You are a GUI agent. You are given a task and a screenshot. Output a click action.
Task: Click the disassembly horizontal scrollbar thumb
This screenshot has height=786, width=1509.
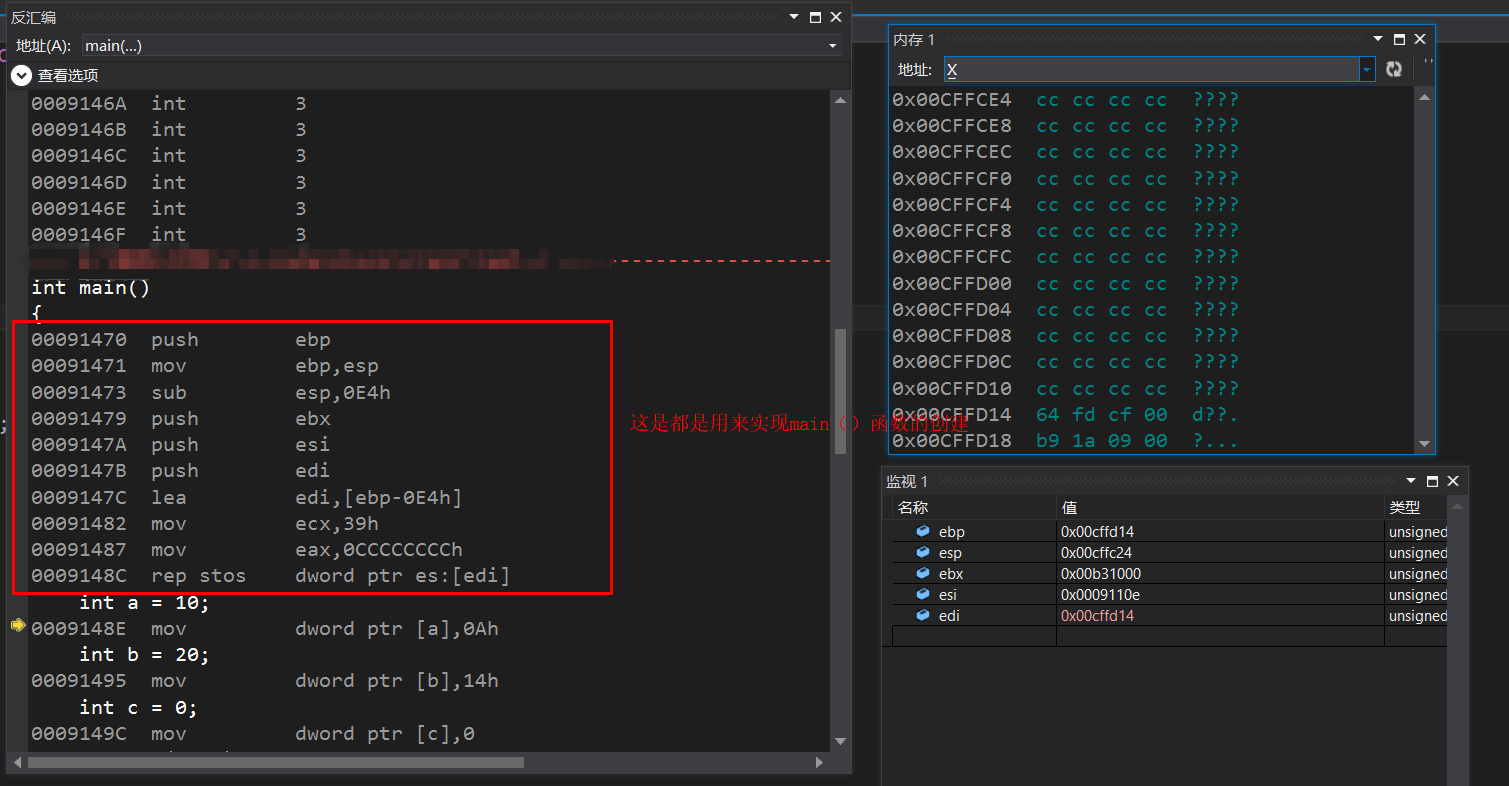coord(276,762)
